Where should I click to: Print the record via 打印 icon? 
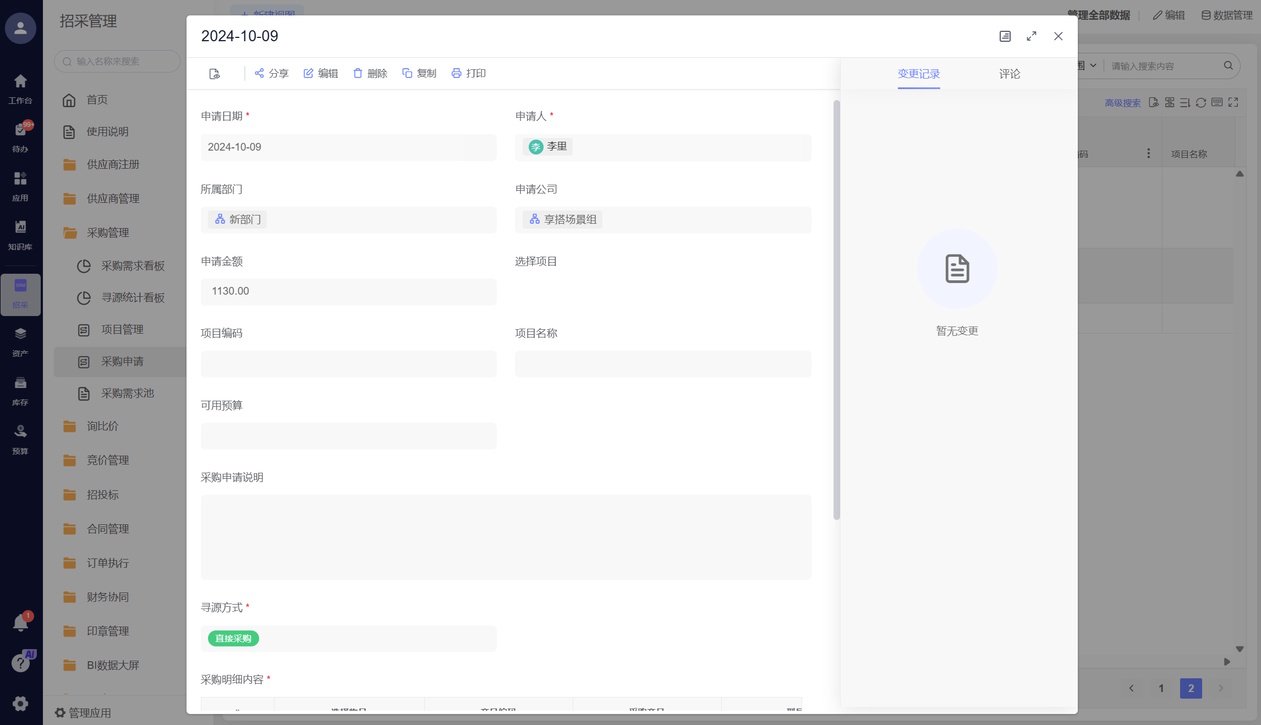(x=457, y=73)
